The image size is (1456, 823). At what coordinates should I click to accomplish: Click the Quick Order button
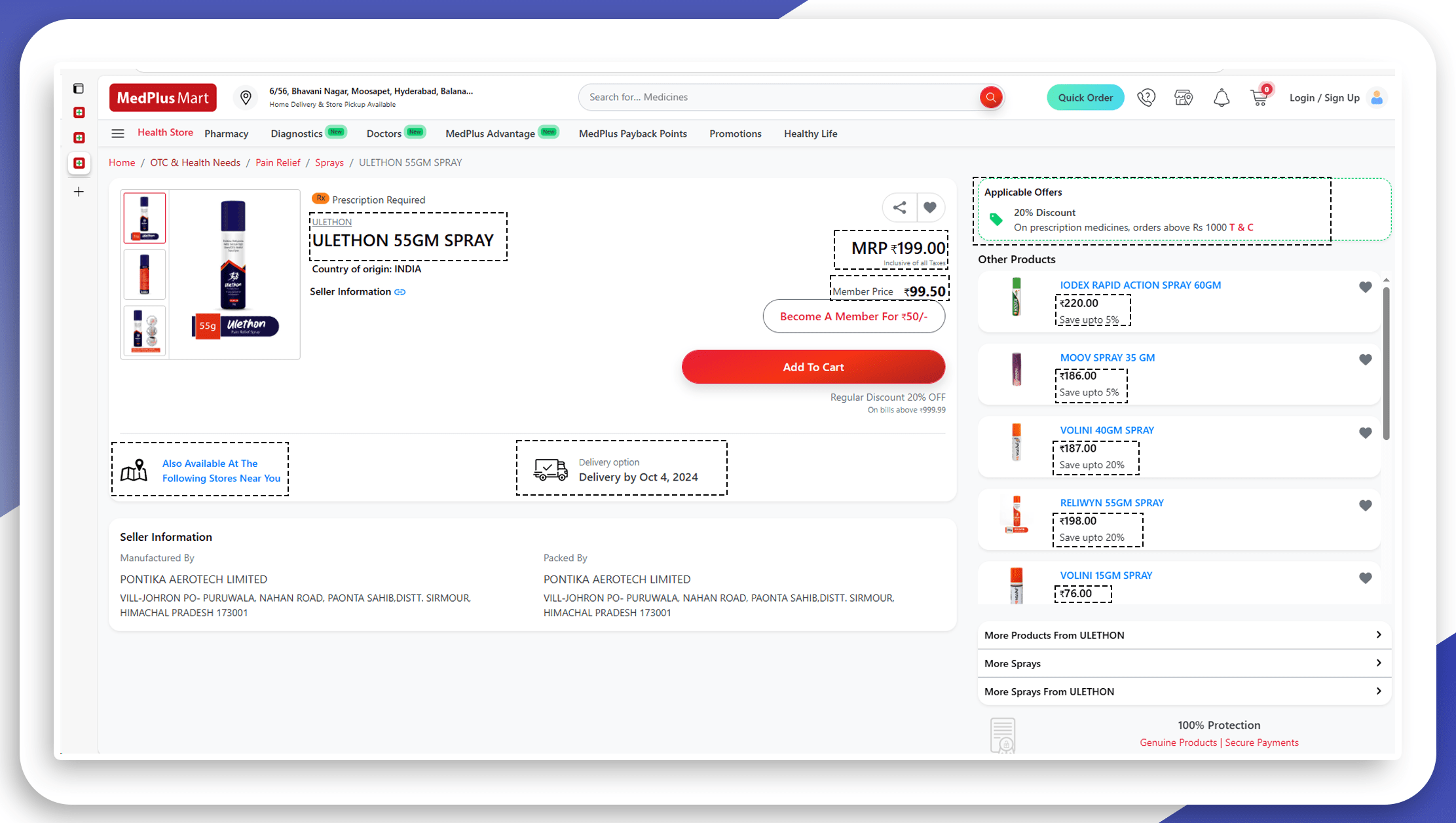[1085, 98]
